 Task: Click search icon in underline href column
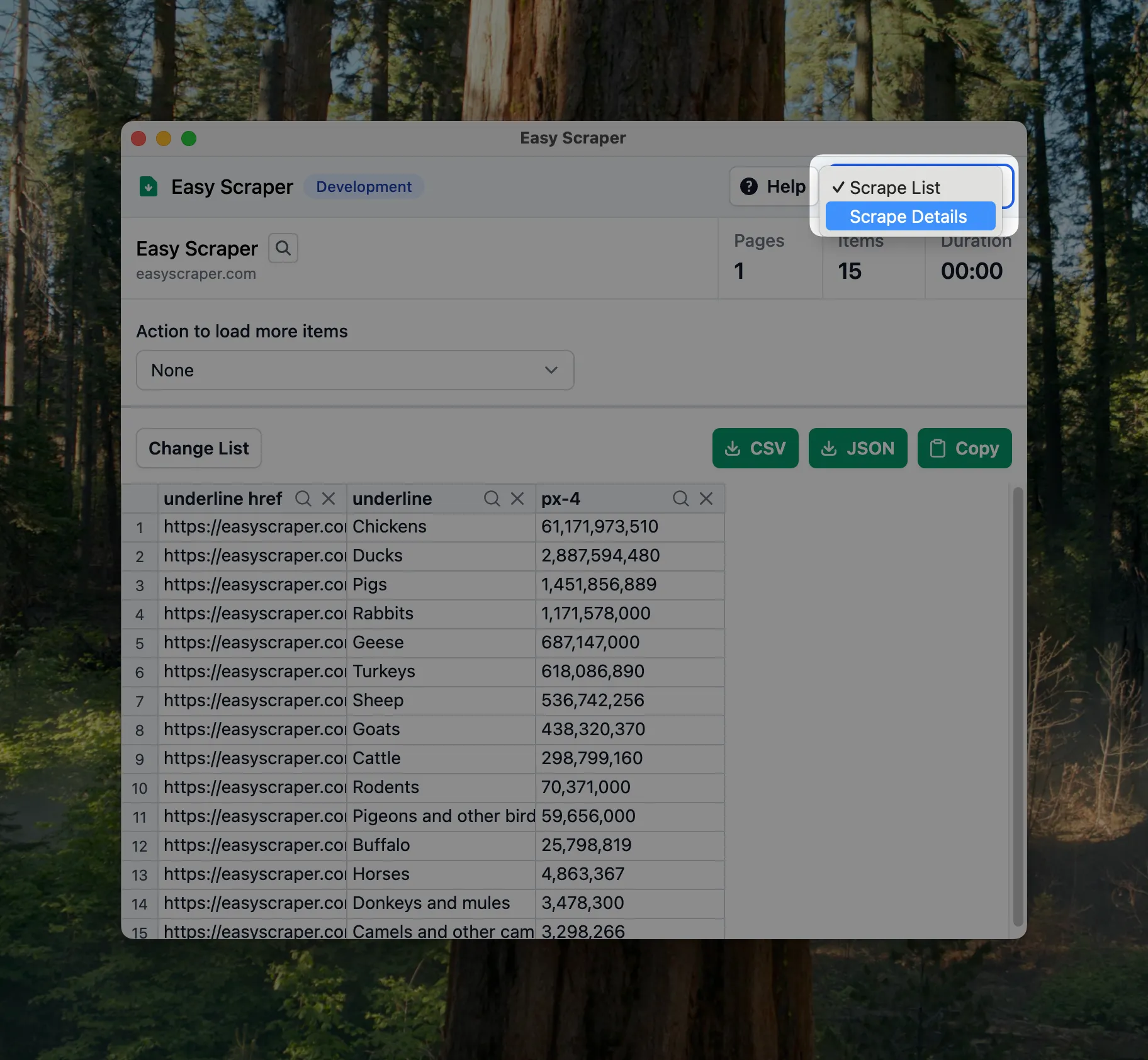[x=303, y=499]
